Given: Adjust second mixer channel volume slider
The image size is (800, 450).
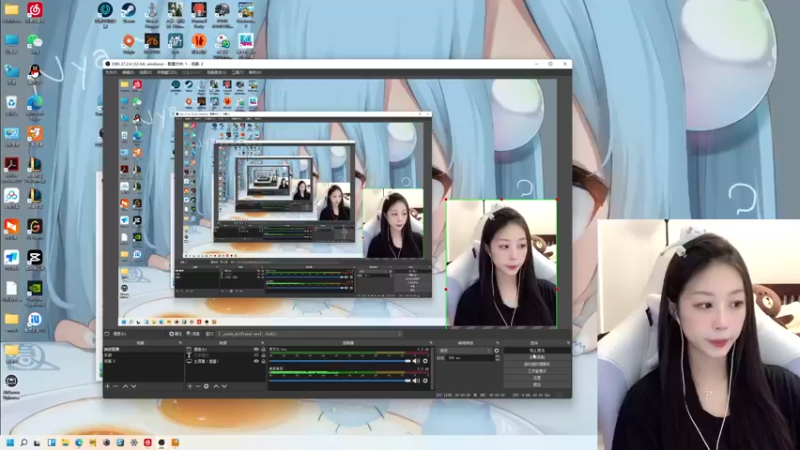Looking at the screenshot, I should pos(340,381).
